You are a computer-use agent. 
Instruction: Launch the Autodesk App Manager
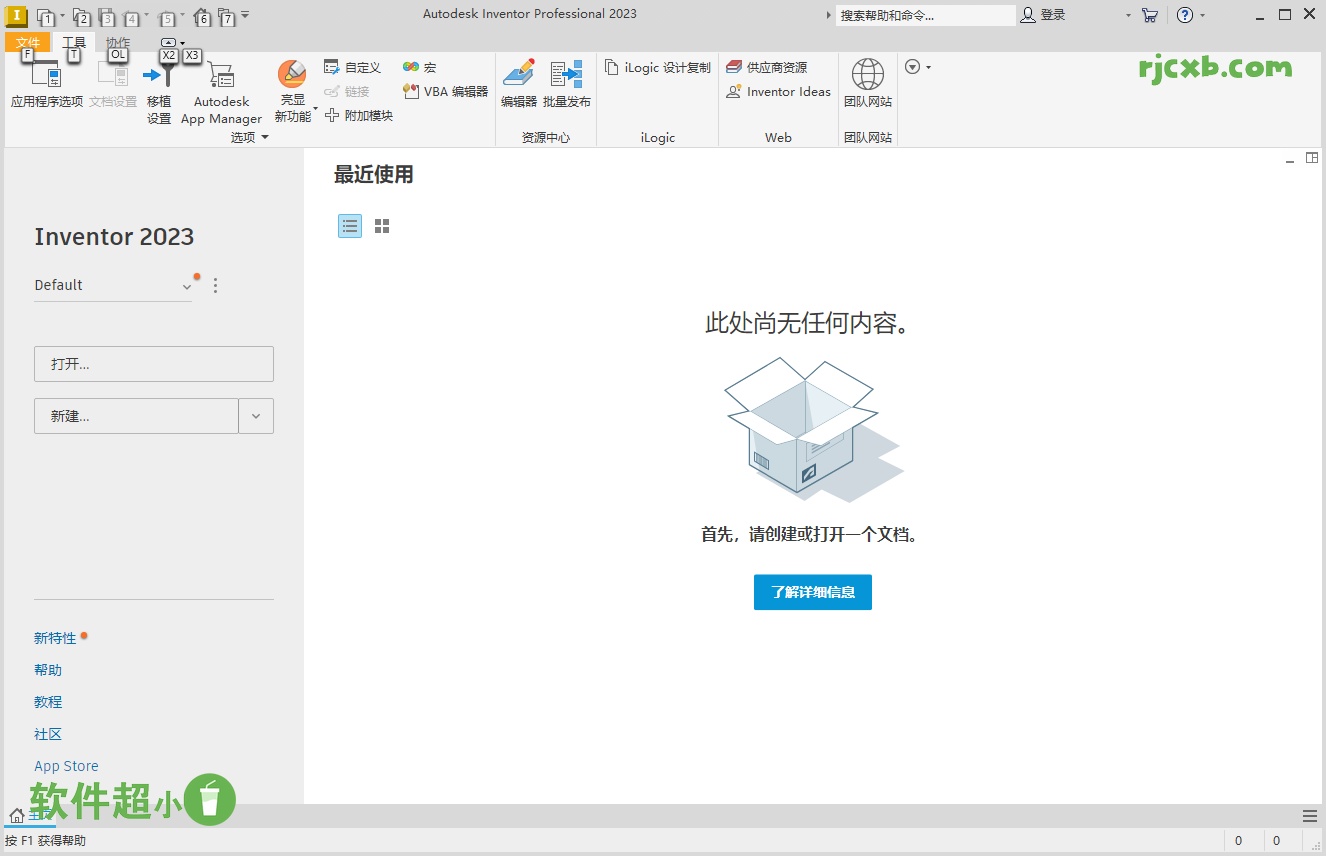pos(221,85)
